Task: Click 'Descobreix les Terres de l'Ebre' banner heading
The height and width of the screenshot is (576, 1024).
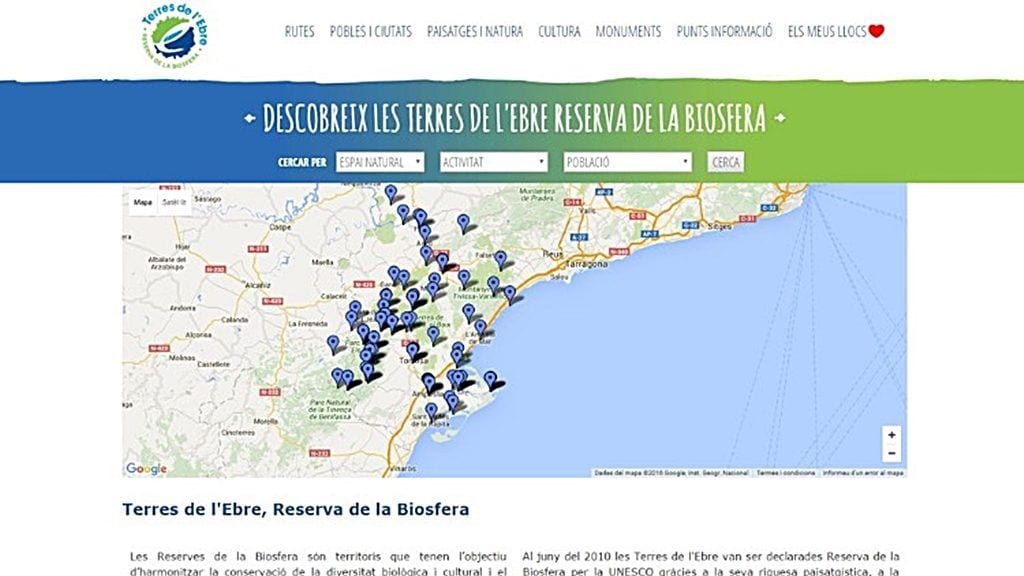Action: [x=514, y=118]
